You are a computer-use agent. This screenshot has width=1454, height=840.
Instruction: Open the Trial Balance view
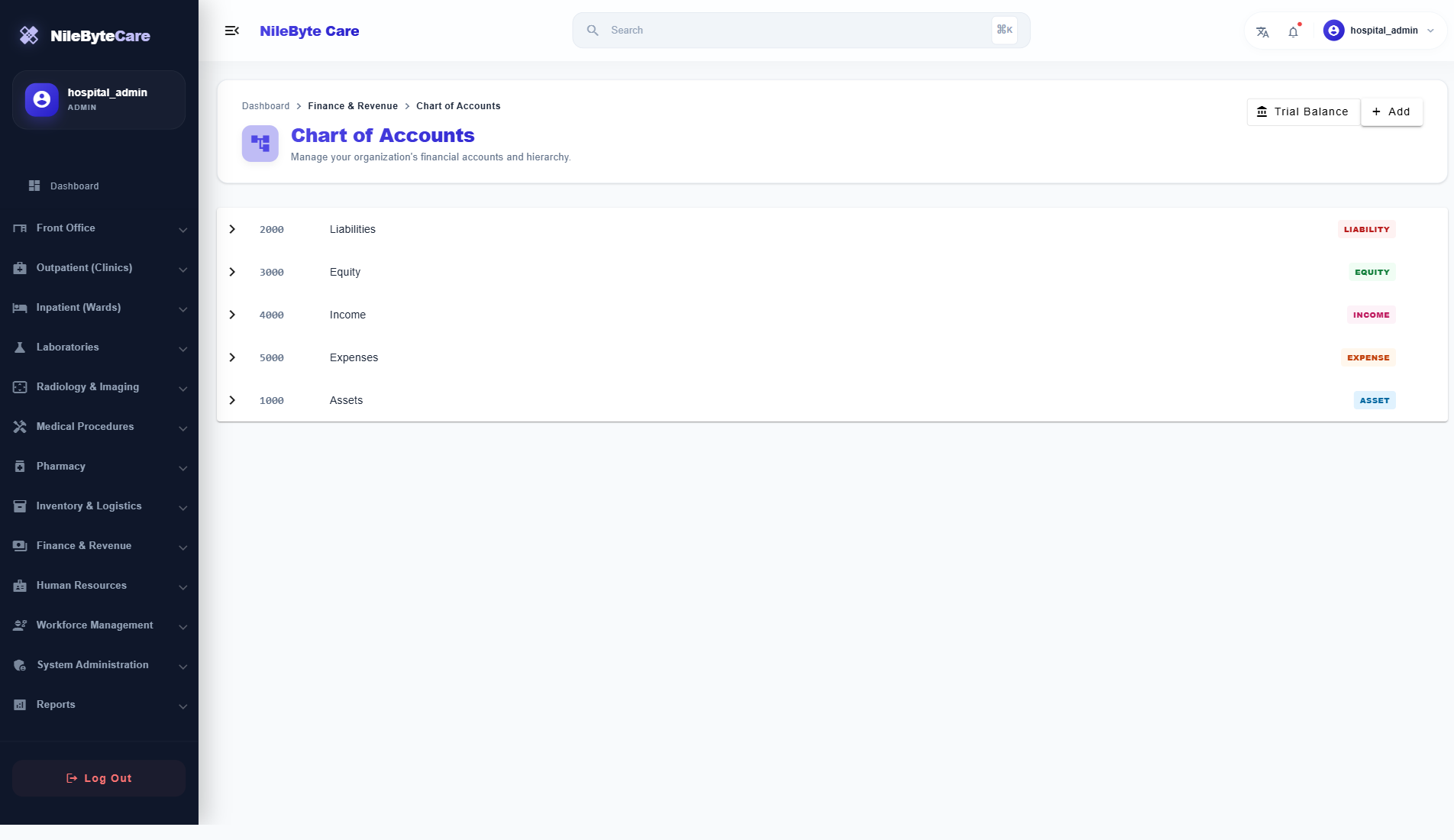coord(1303,111)
